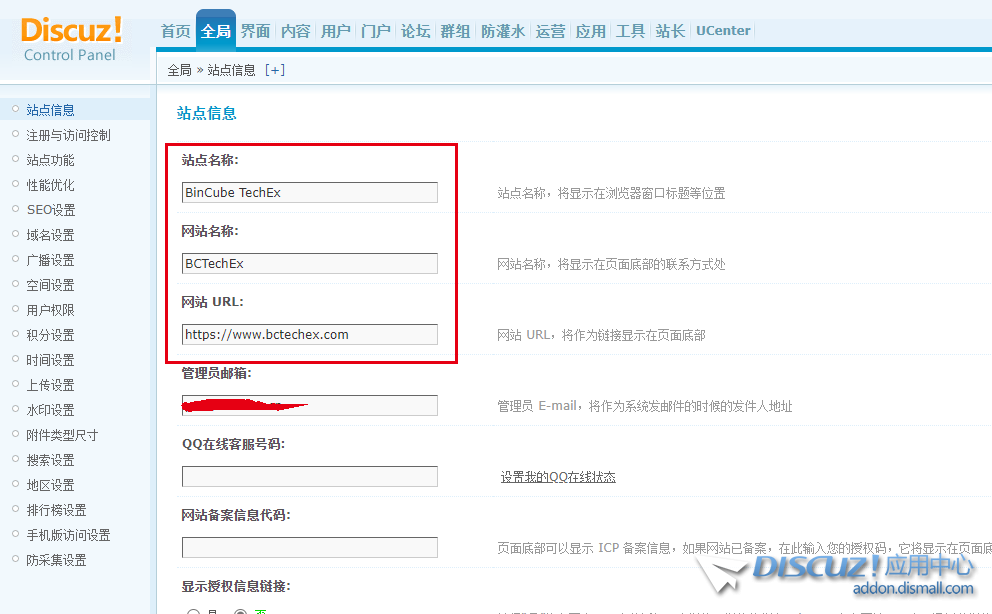Open the 内容 tab
Screen dimensions: 992x614
pos(295,31)
